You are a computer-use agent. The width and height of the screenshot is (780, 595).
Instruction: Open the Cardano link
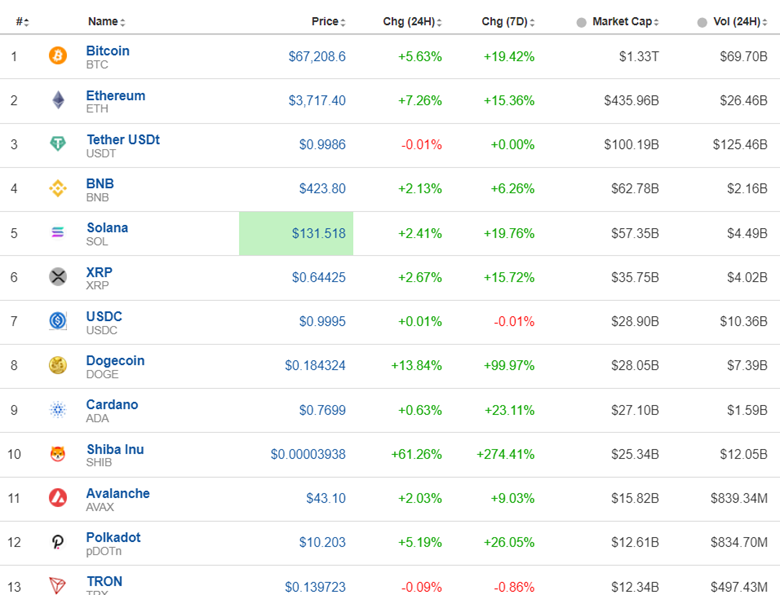point(112,404)
